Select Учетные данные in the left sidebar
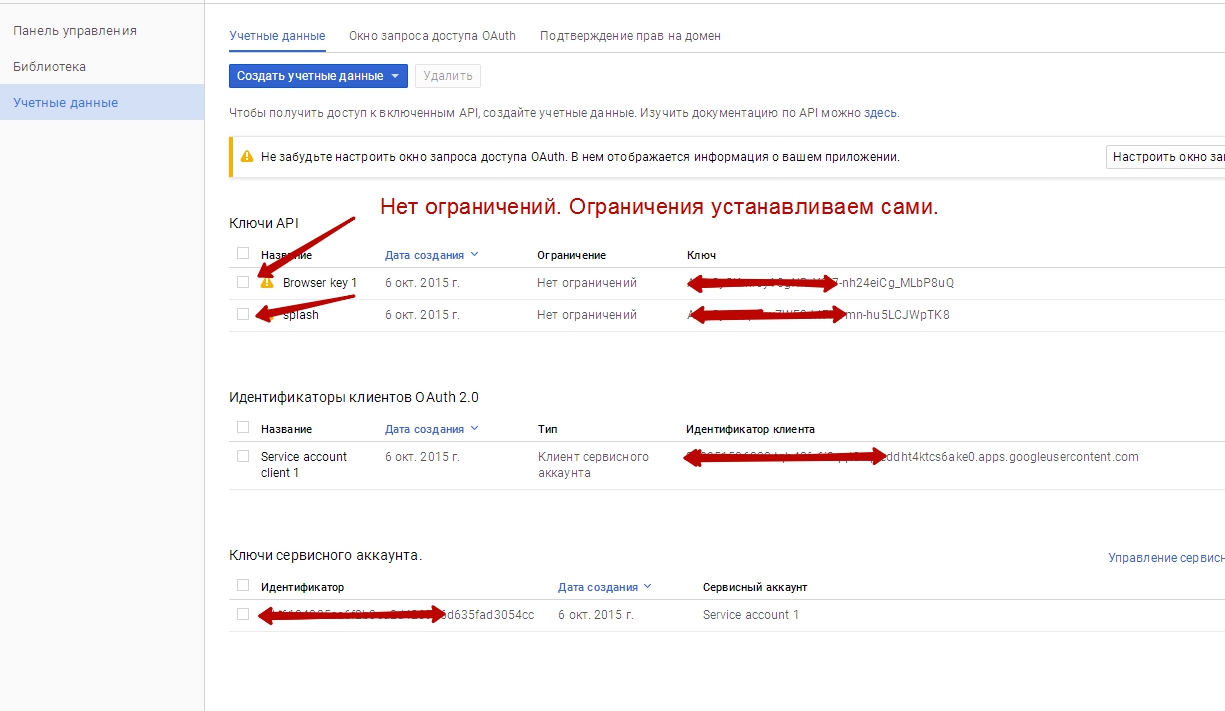Image resolution: width=1225 pixels, height=711 pixels. point(102,103)
